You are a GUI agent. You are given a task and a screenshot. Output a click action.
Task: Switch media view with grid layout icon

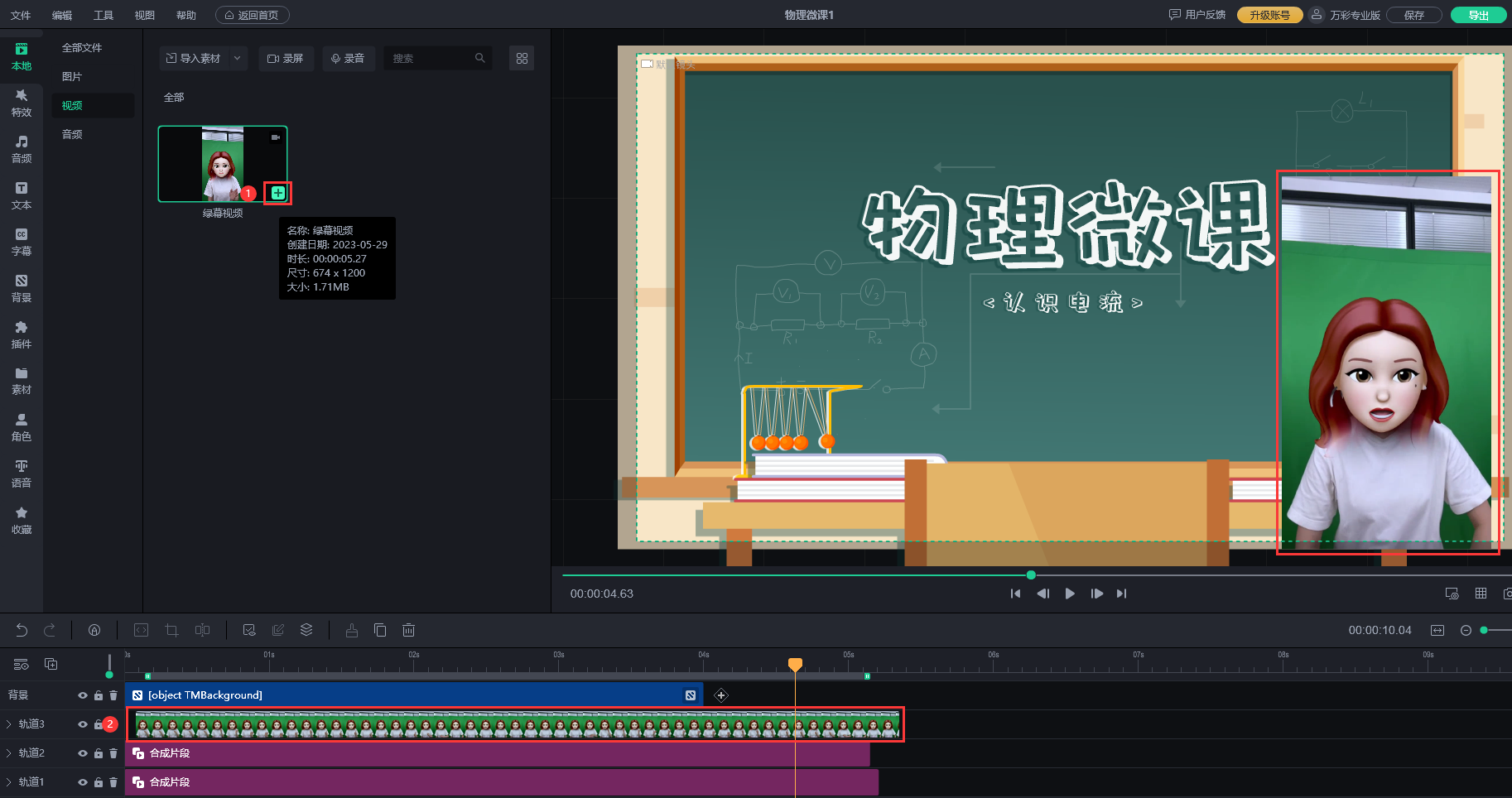point(522,58)
